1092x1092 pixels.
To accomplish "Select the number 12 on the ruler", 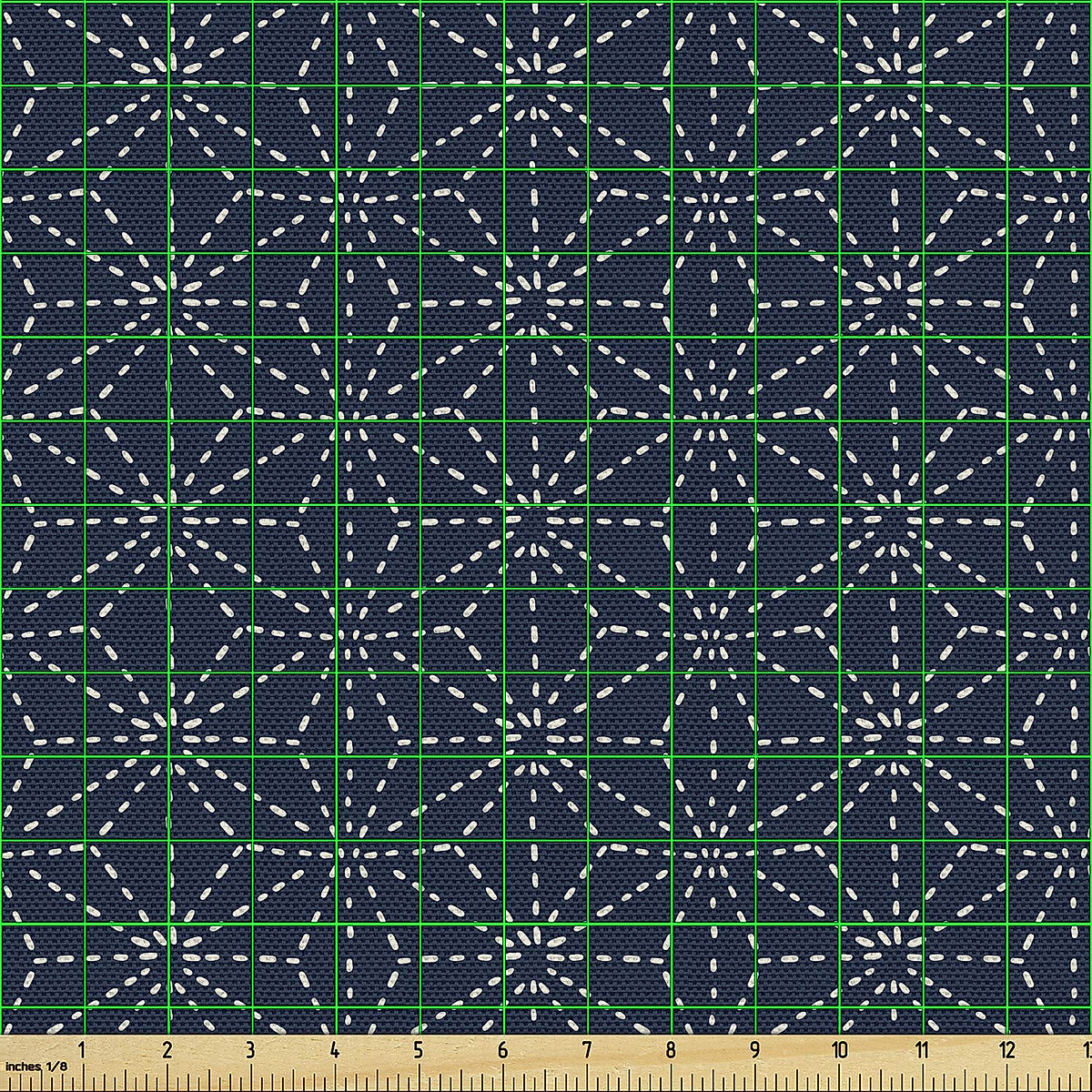I will click(1006, 1050).
